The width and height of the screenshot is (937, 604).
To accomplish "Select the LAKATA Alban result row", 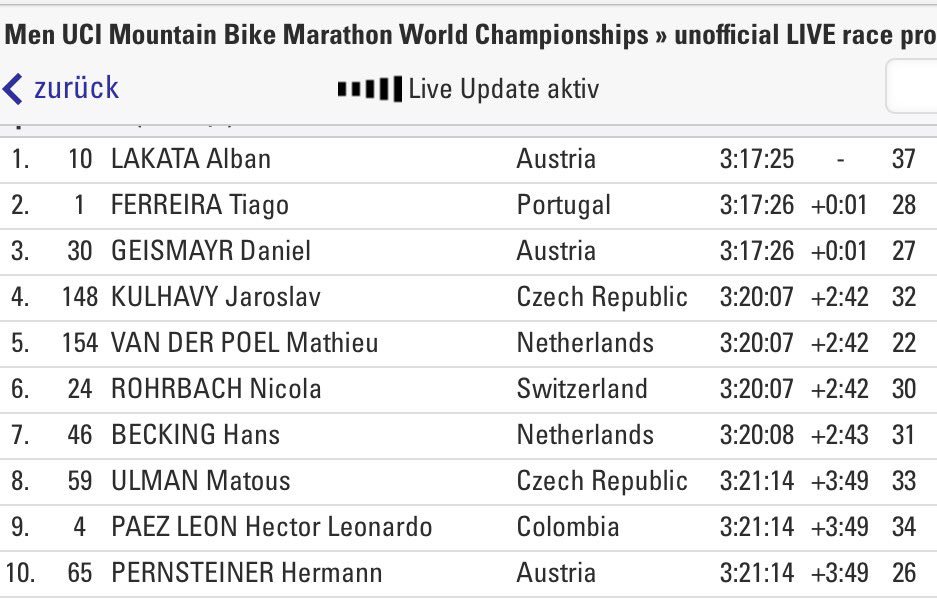I will click(x=468, y=160).
